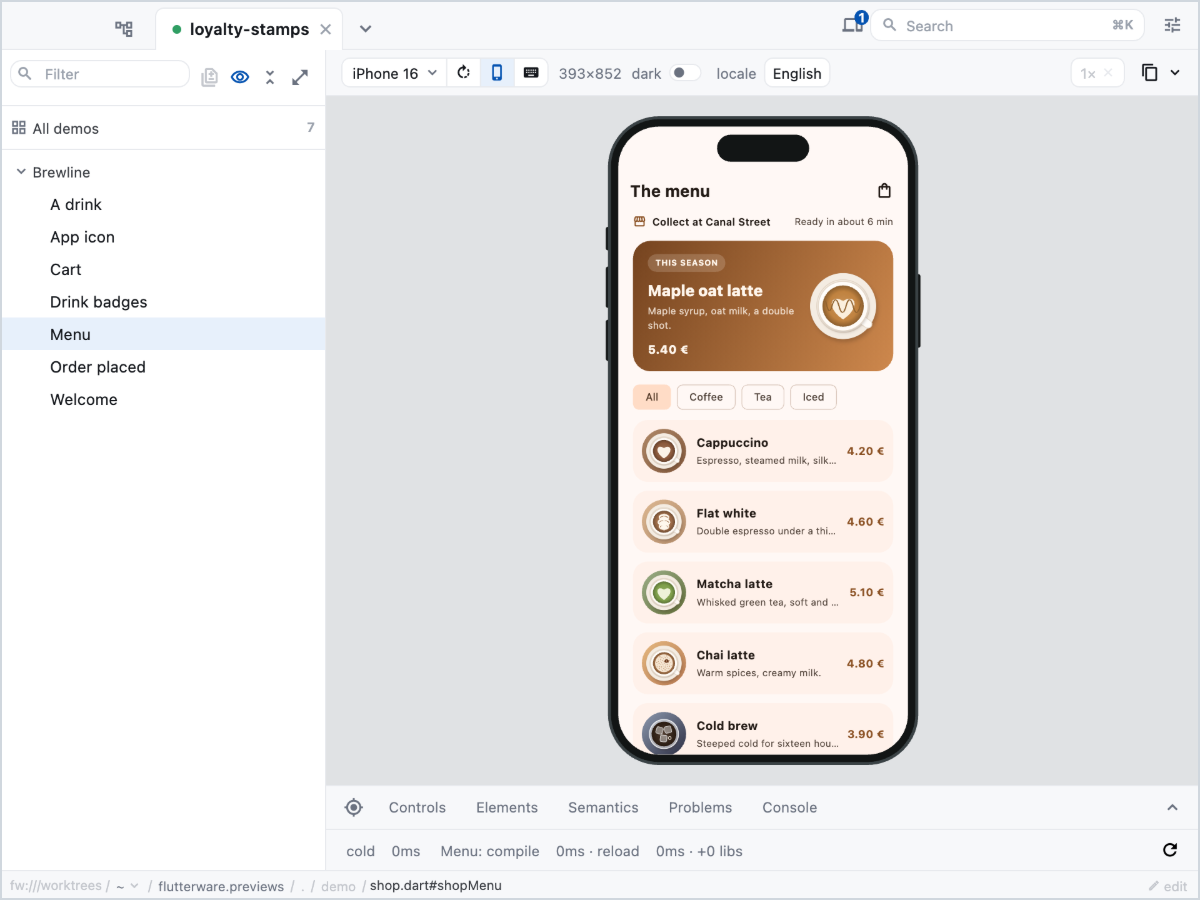1200x900 pixels.
Task: Expand the preview to fullscreen icon
Action: (x=300, y=77)
